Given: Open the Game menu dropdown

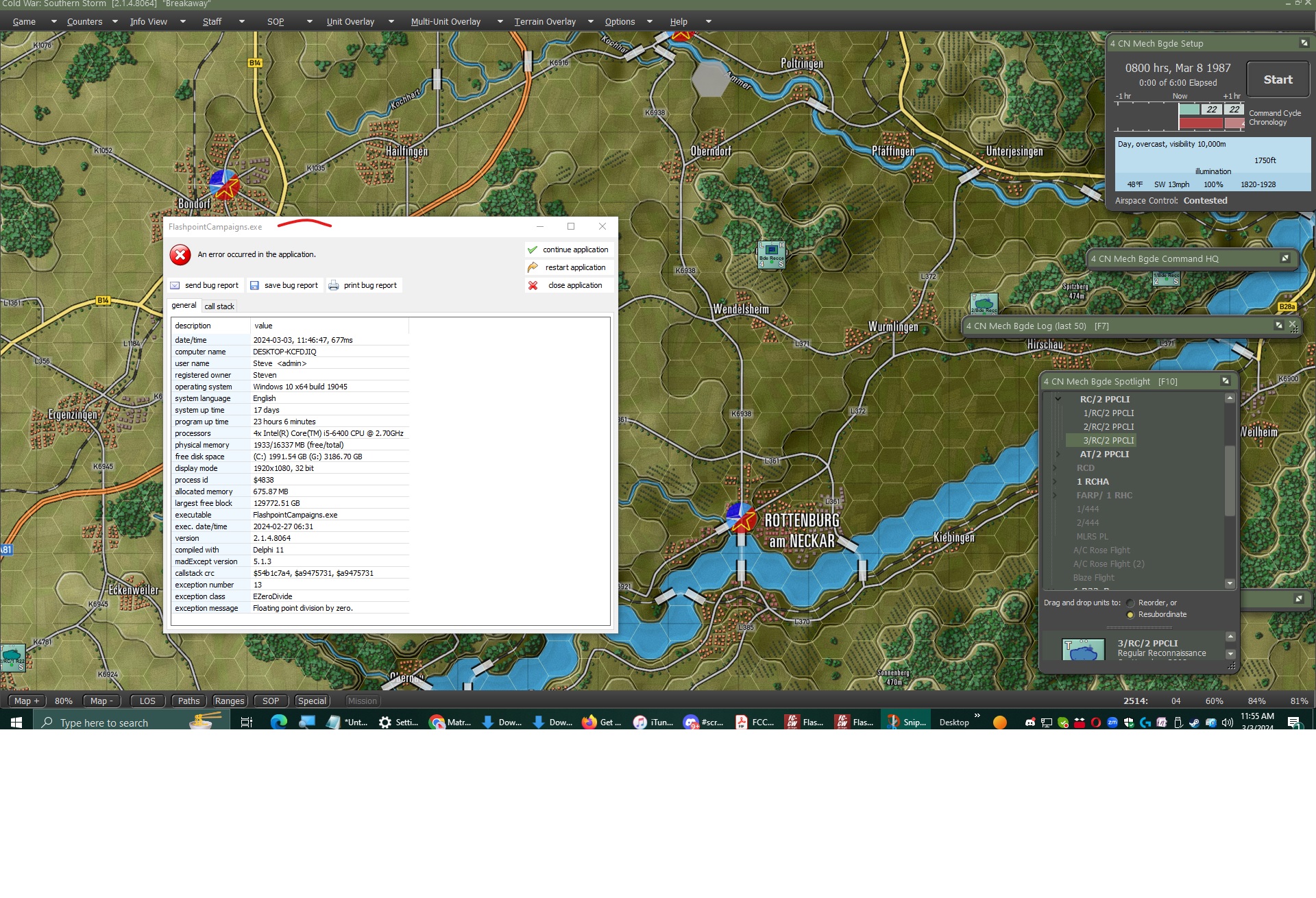Looking at the screenshot, I should pos(53,22).
